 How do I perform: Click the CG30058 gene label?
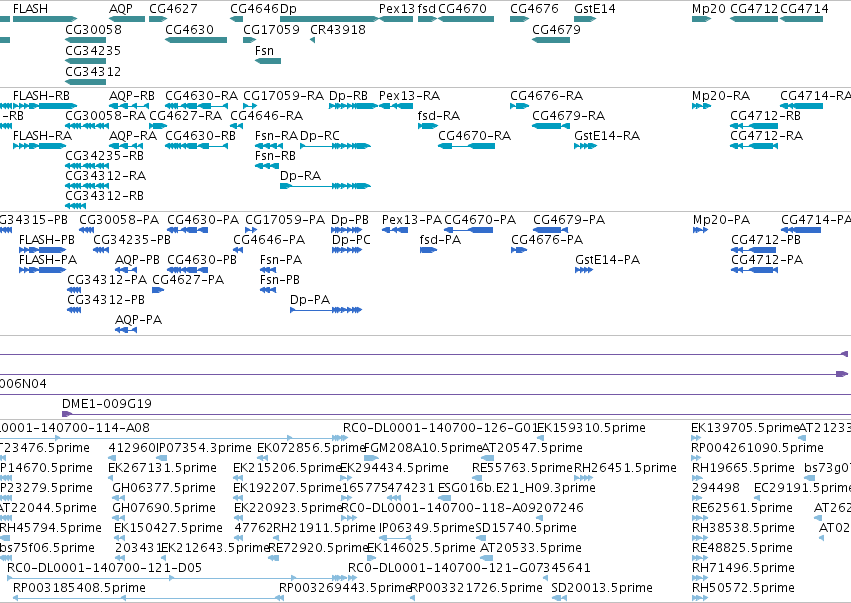pyautogui.click(x=93, y=30)
